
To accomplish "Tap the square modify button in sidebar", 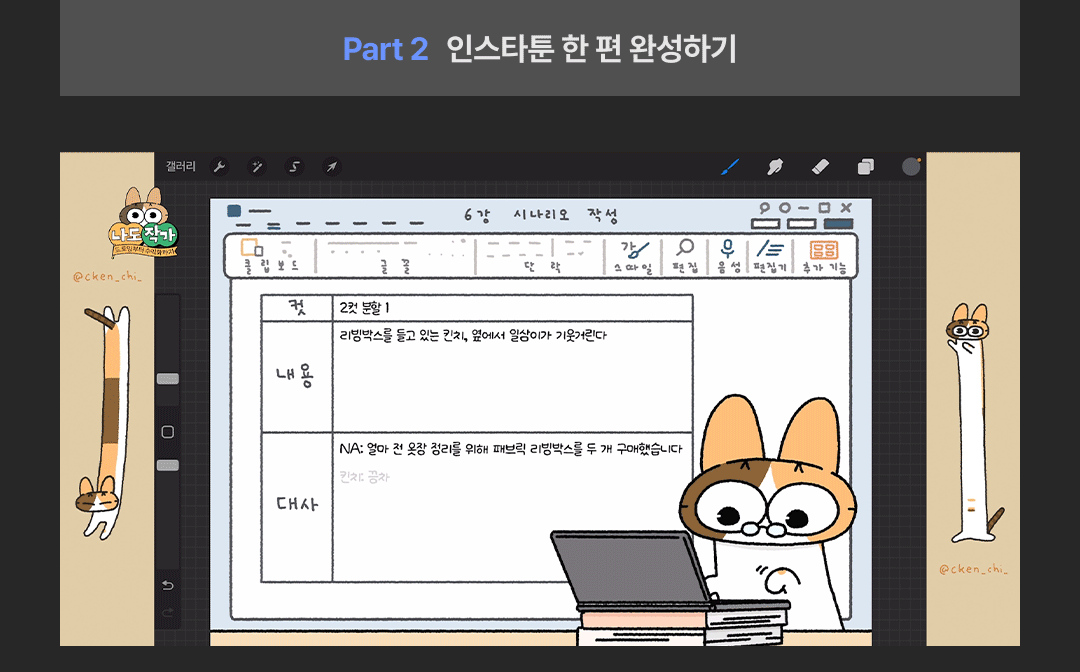I will (x=168, y=432).
